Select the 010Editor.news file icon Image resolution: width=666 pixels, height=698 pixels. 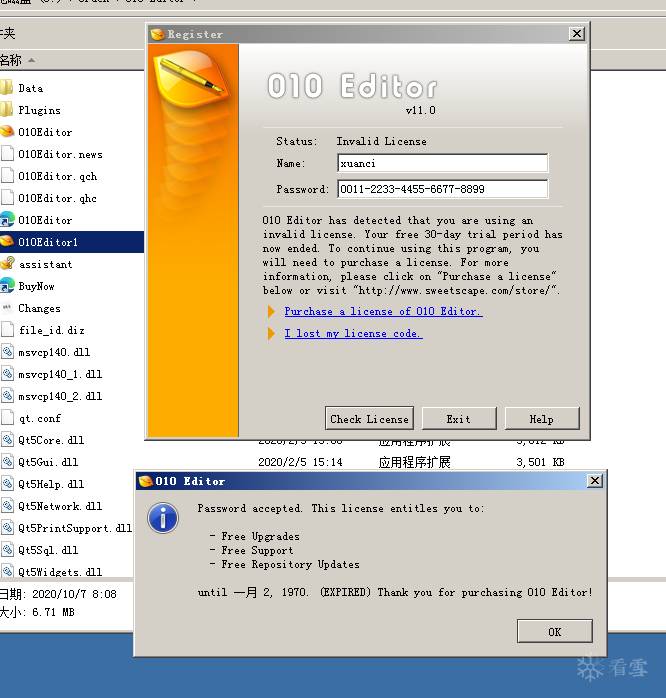point(7,154)
